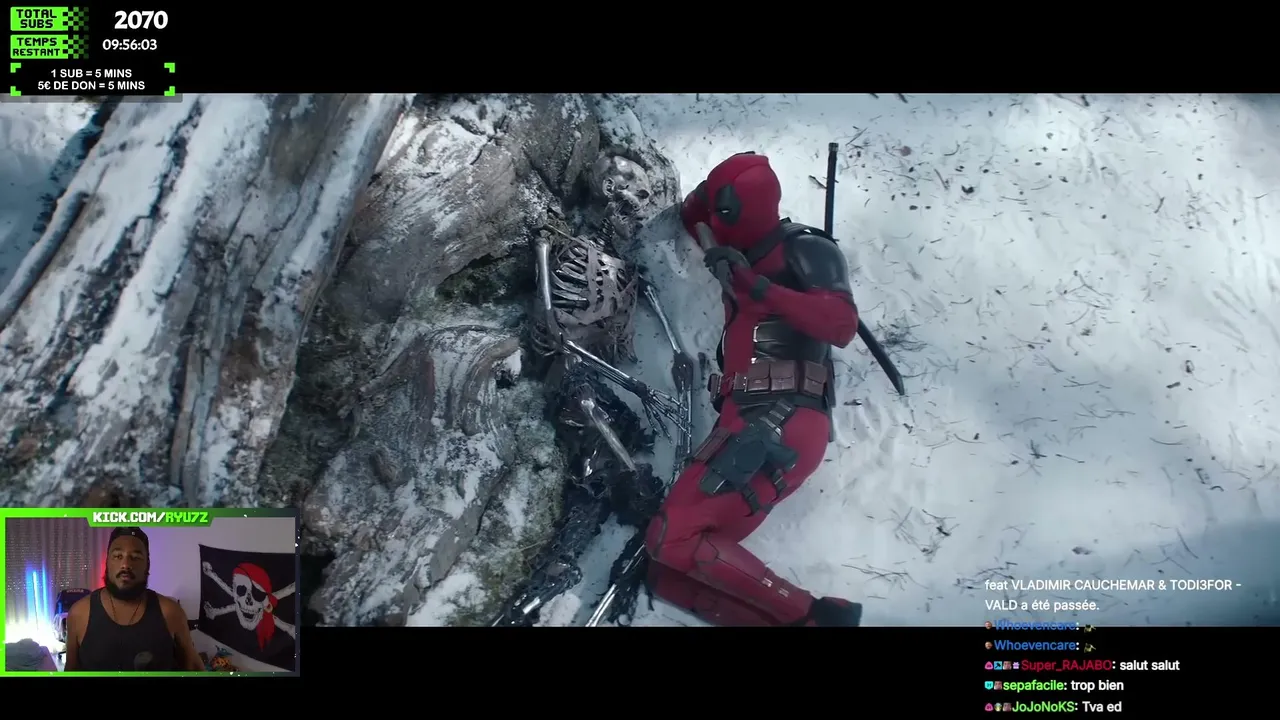Click the 'salut salut' chat message
The height and width of the screenshot is (720, 1280).
tap(1150, 665)
